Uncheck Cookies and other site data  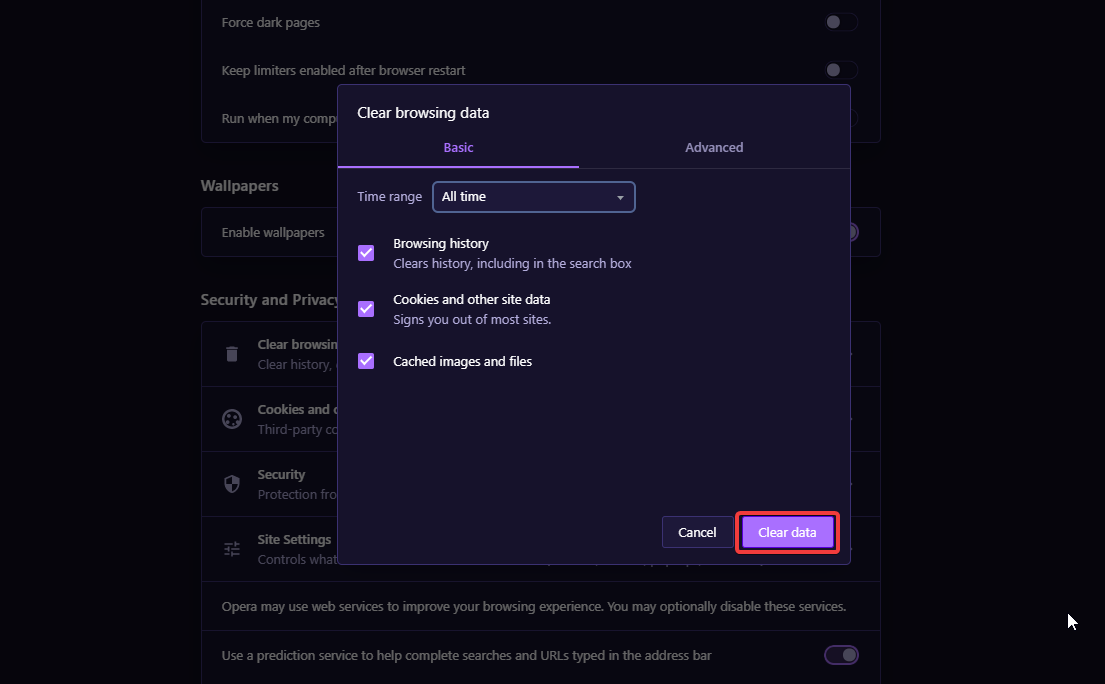point(365,309)
